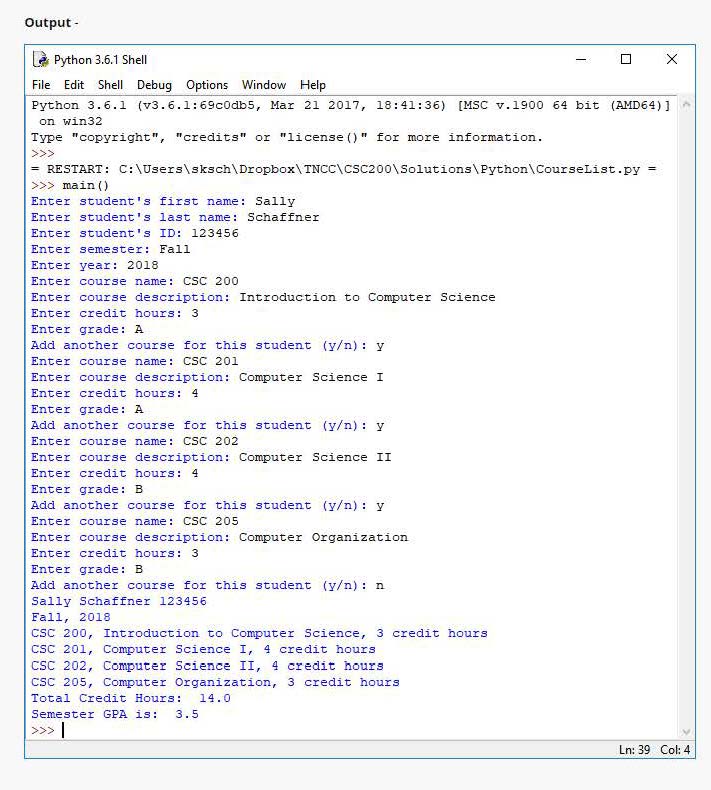Open the Shell menu
This screenshot has width=711, height=790.
(110, 85)
